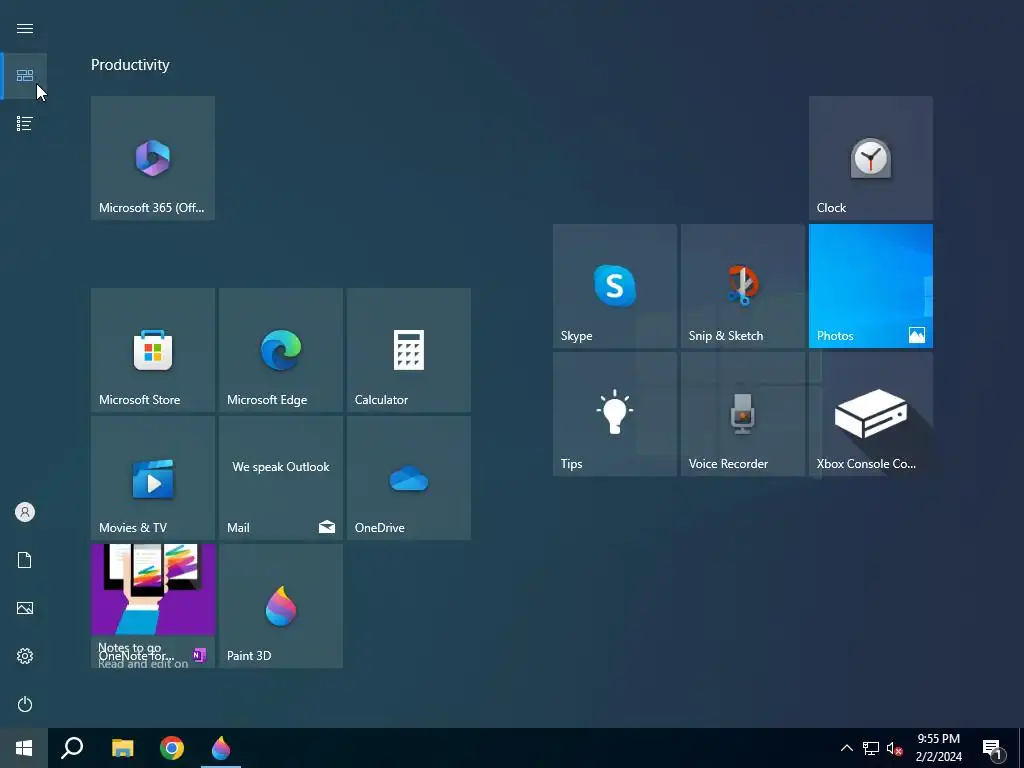Open Settings from the Start sidebar
1024x768 pixels.
tap(25, 656)
